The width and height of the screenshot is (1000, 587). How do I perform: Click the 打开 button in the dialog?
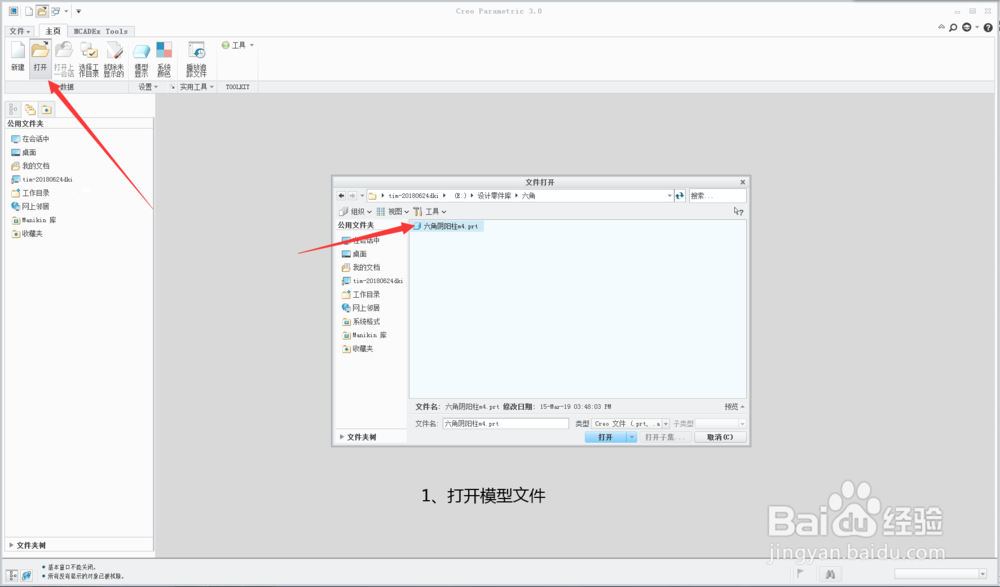point(606,437)
